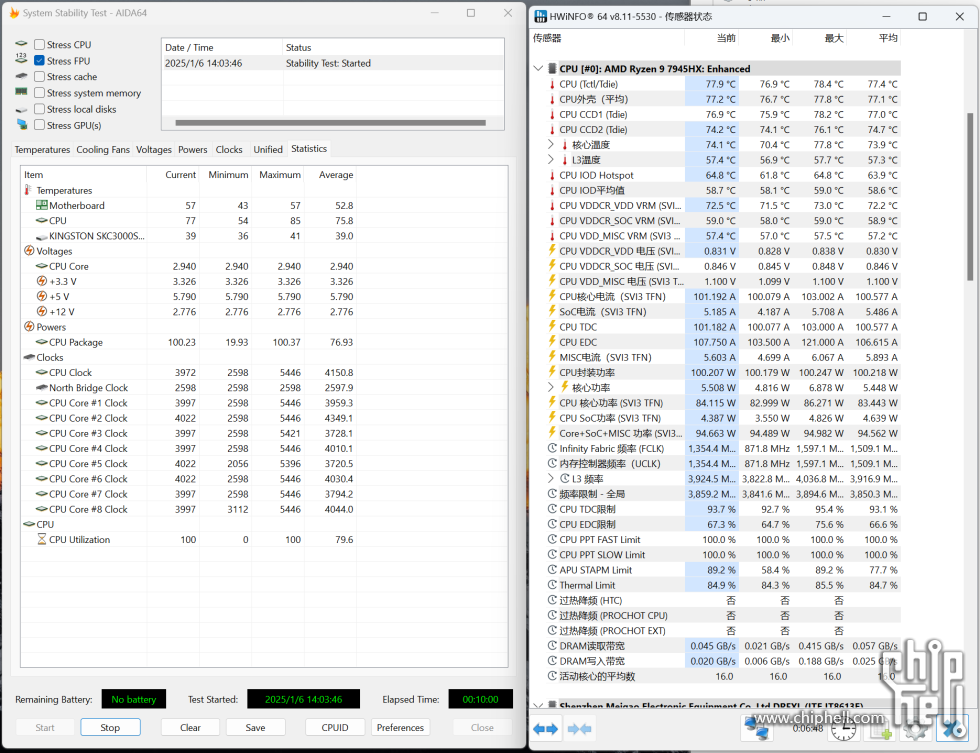
Task: Show the Powers tab
Action: click(192, 150)
